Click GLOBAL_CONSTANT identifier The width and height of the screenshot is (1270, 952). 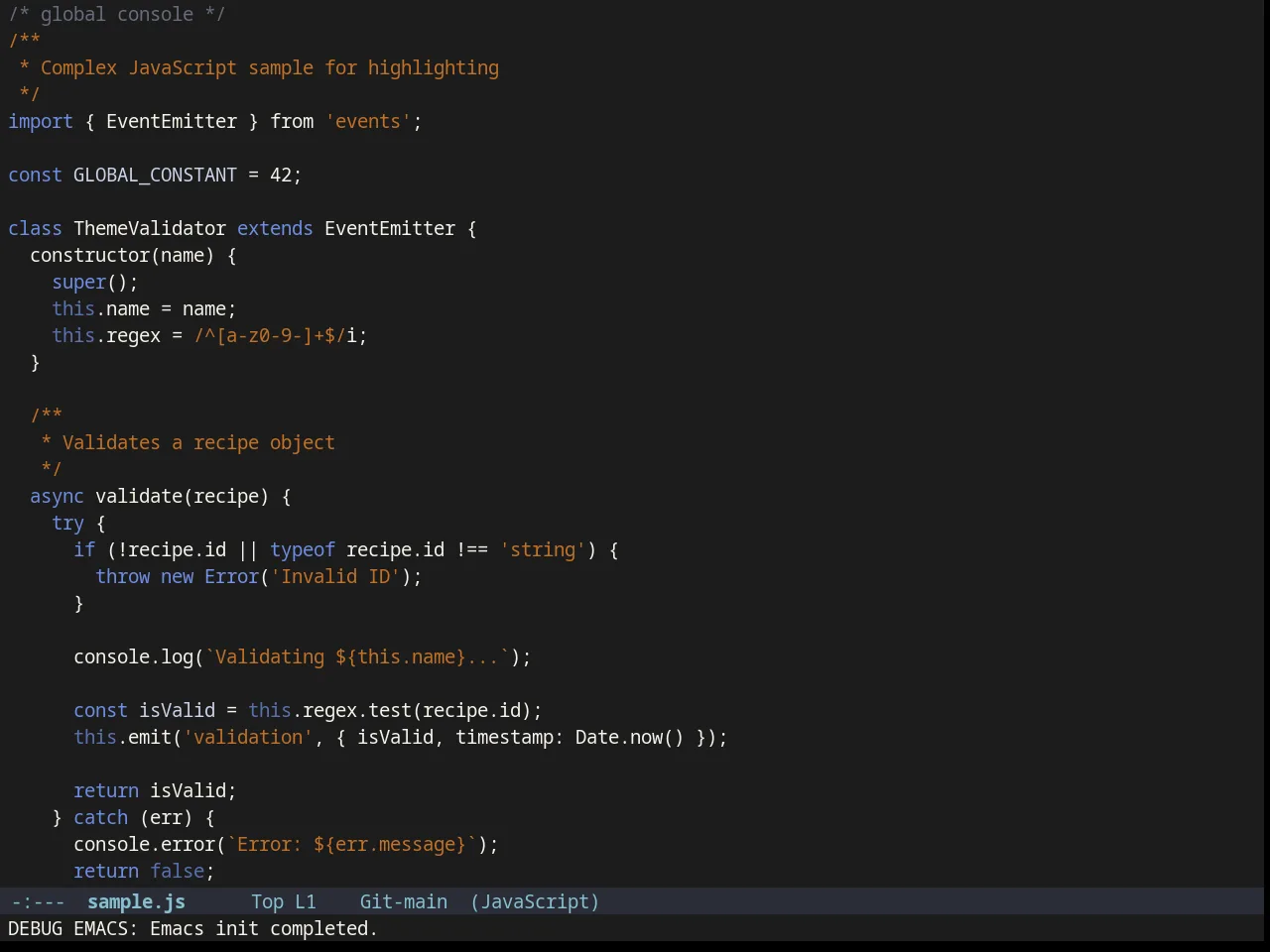point(155,175)
